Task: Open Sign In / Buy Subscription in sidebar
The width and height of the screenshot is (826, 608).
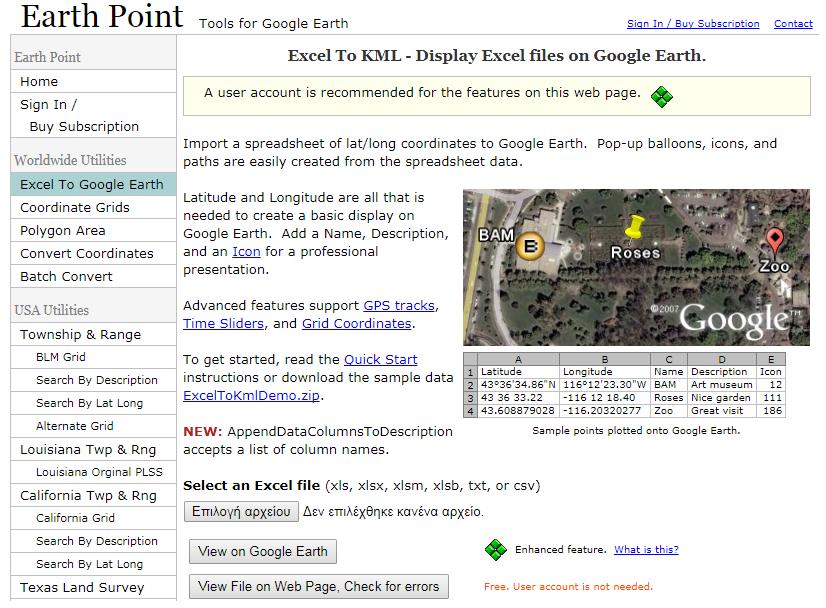Action: point(93,115)
